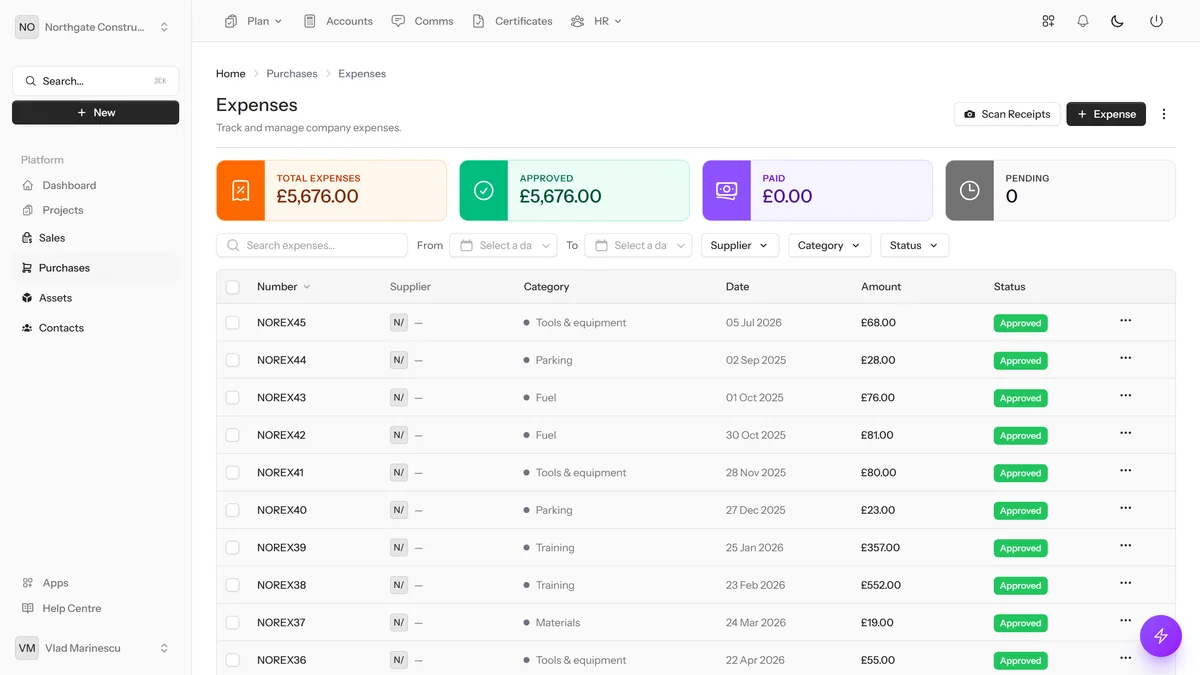
Task: Click the purple Paid cash icon
Action: click(x=727, y=190)
